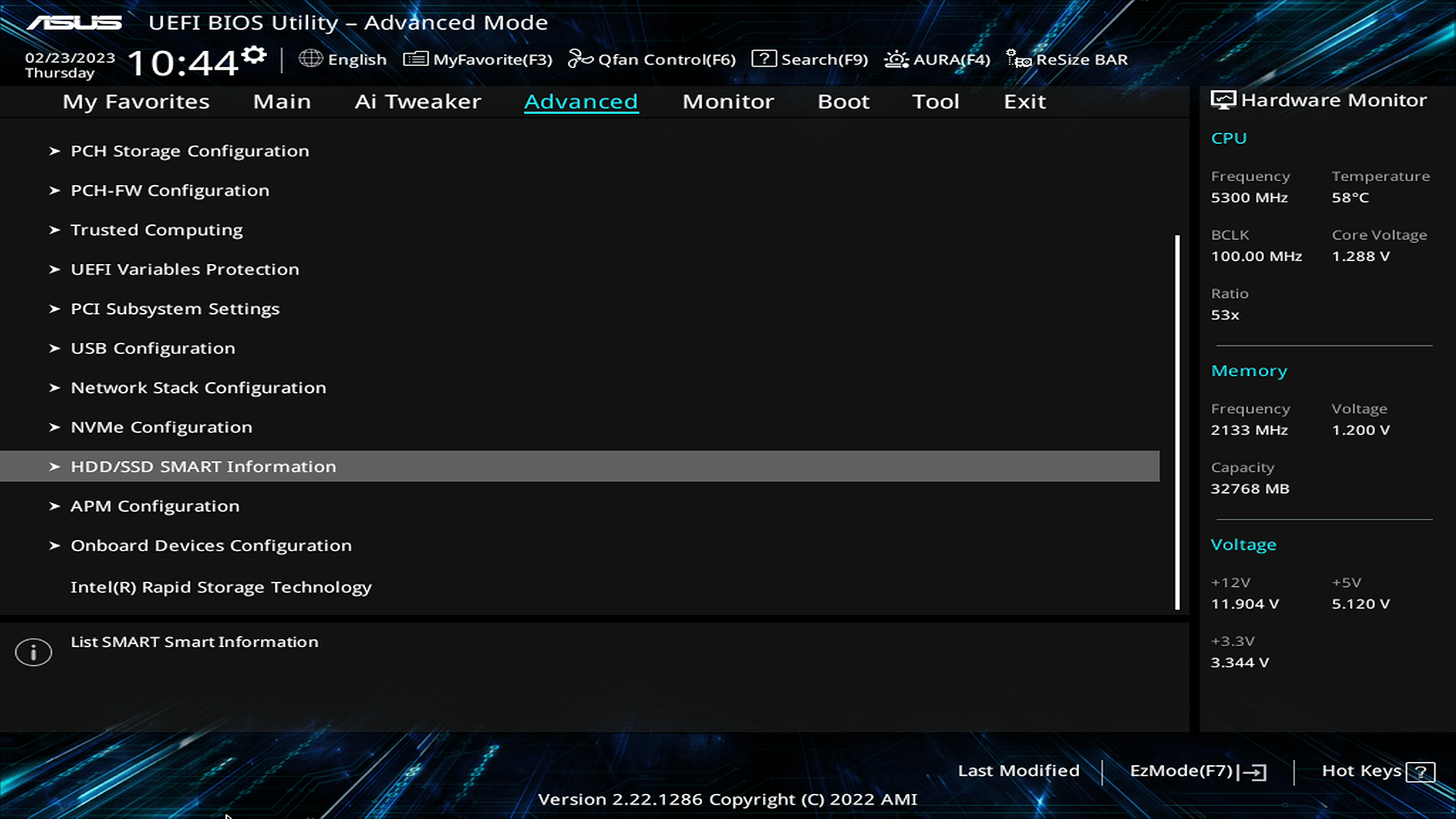This screenshot has width=1456, height=819.
Task: Click the Search(F9) question icon
Action: (x=764, y=58)
